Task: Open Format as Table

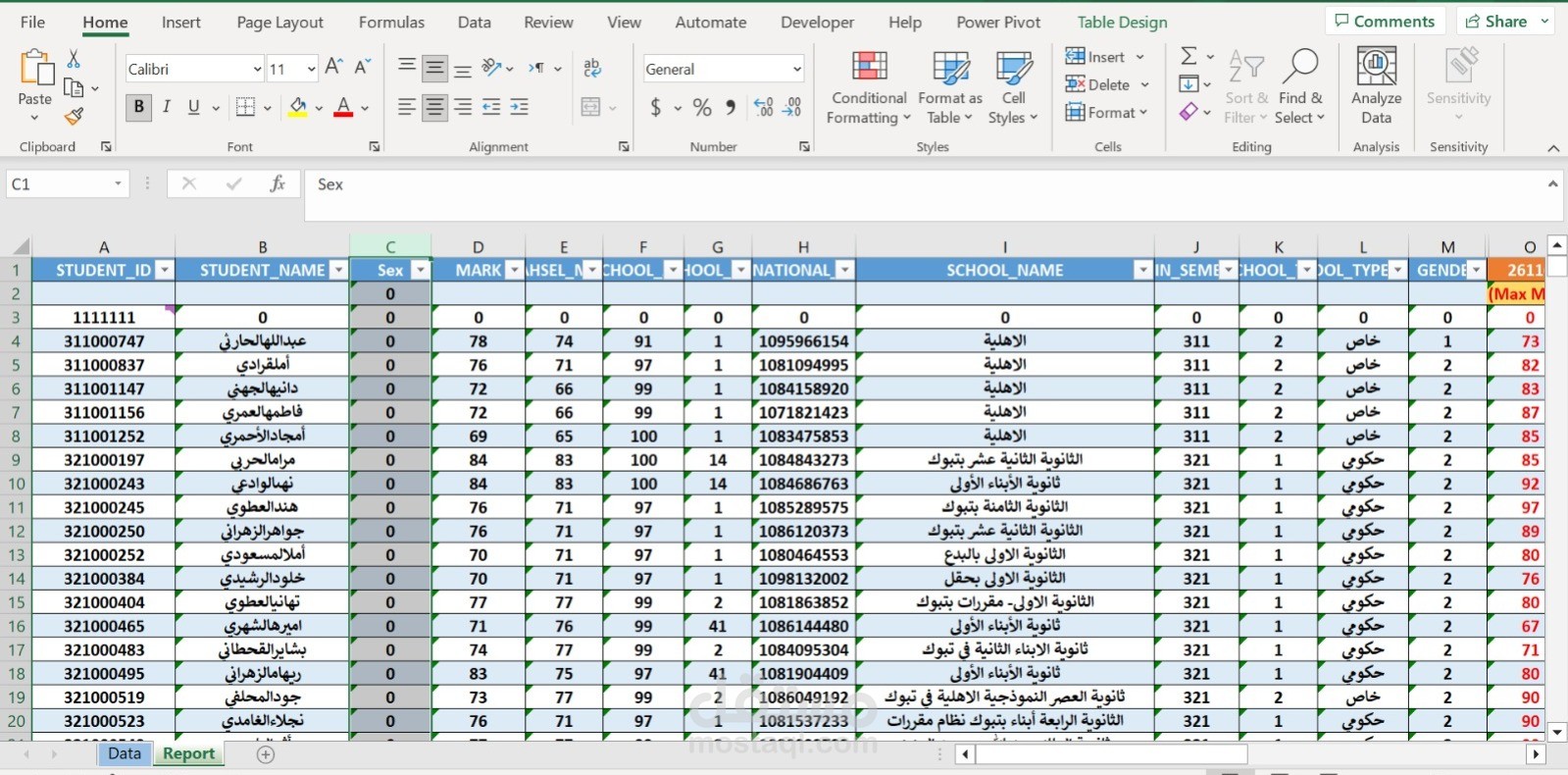Action: pyautogui.click(x=949, y=86)
